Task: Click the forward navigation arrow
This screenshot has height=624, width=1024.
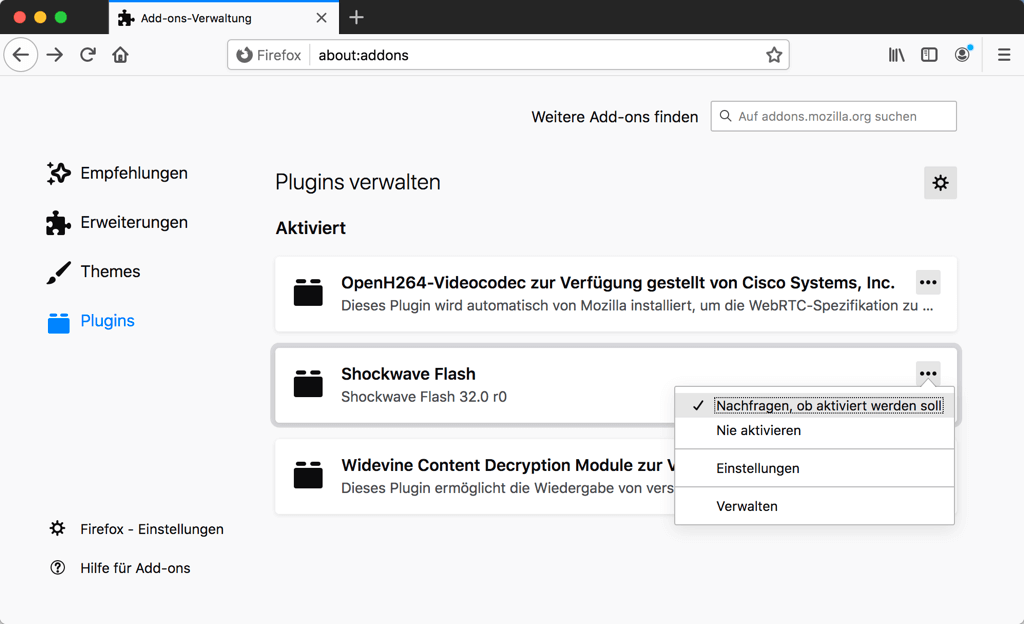Action: click(x=55, y=55)
